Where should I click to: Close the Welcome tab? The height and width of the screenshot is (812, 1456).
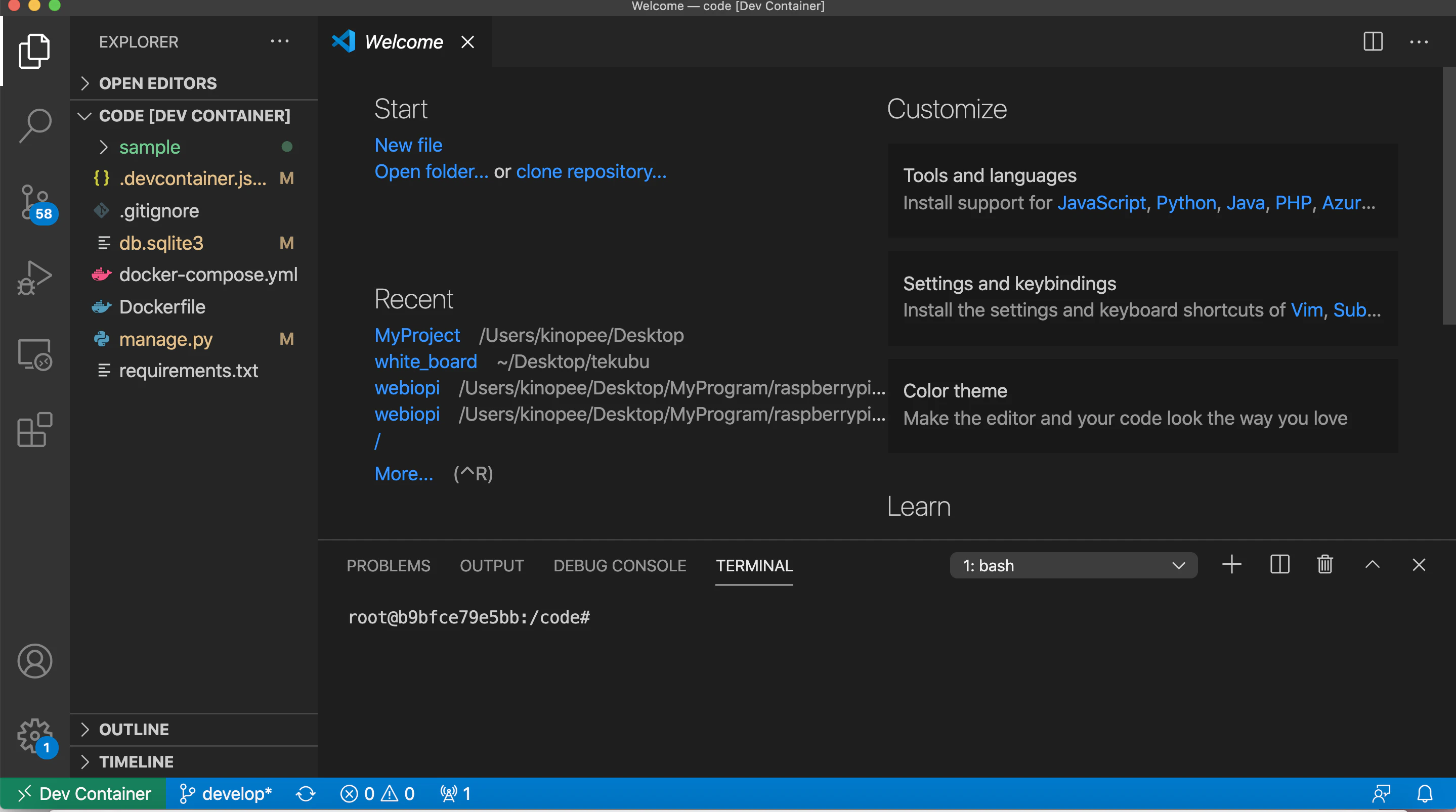467,42
